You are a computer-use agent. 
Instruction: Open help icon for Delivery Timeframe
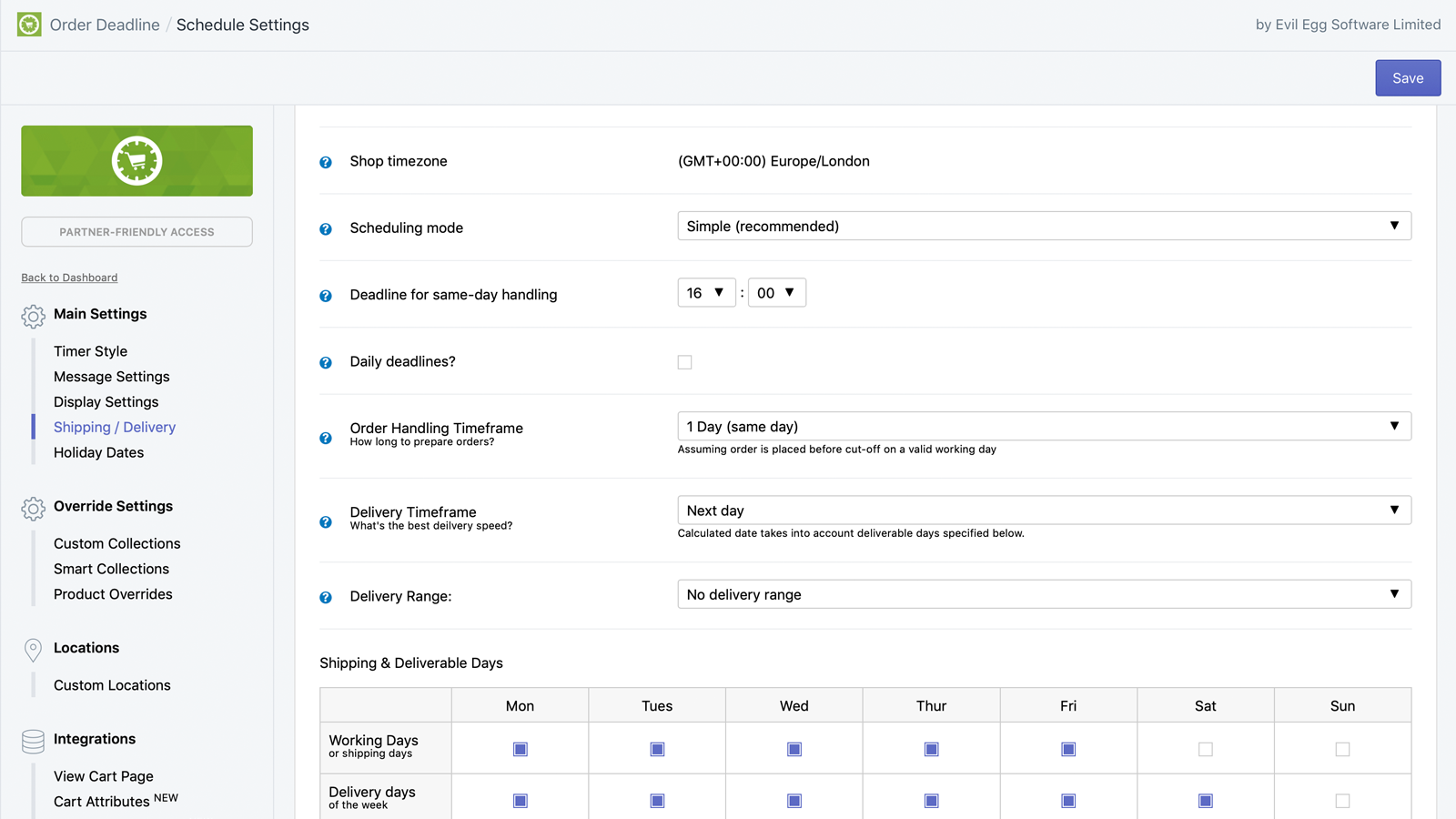point(326,522)
